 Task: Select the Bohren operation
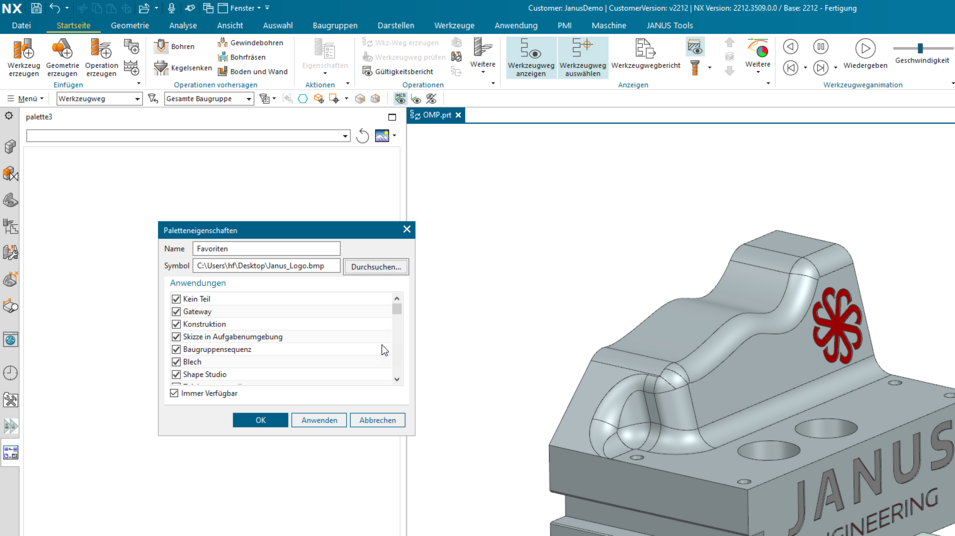click(x=174, y=46)
